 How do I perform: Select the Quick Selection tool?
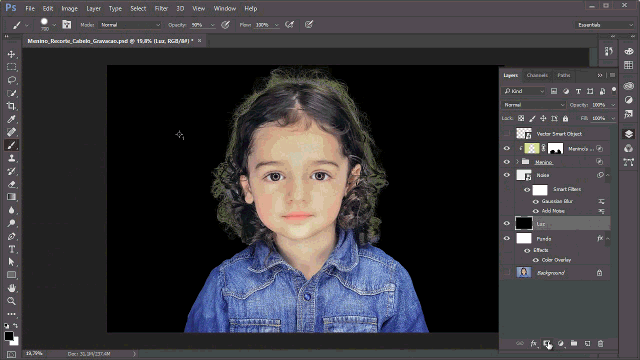tap(11, 93)
